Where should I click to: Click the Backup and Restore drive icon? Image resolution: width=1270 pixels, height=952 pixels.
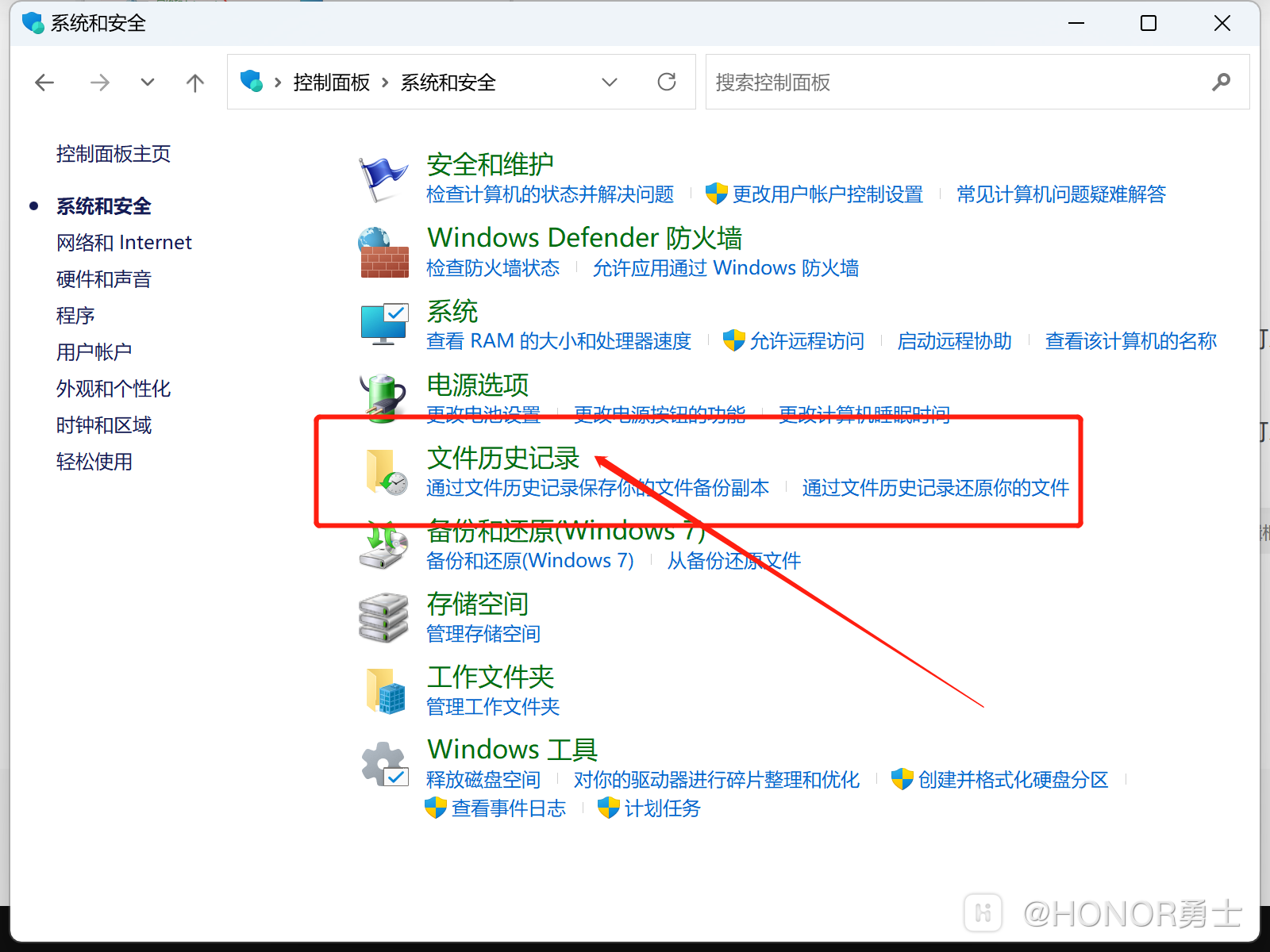tap(382, 546)
